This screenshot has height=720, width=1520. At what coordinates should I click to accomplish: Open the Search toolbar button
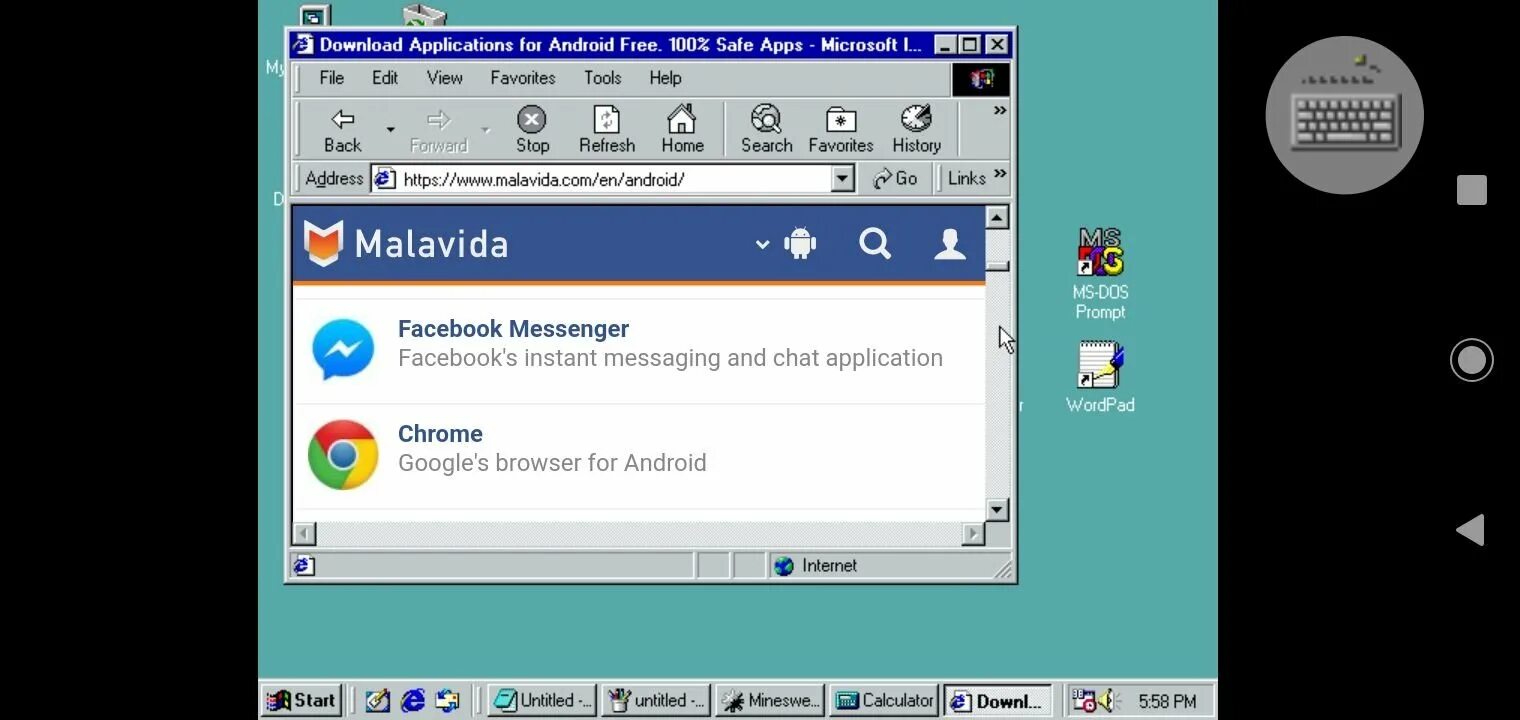pos(767,130)
